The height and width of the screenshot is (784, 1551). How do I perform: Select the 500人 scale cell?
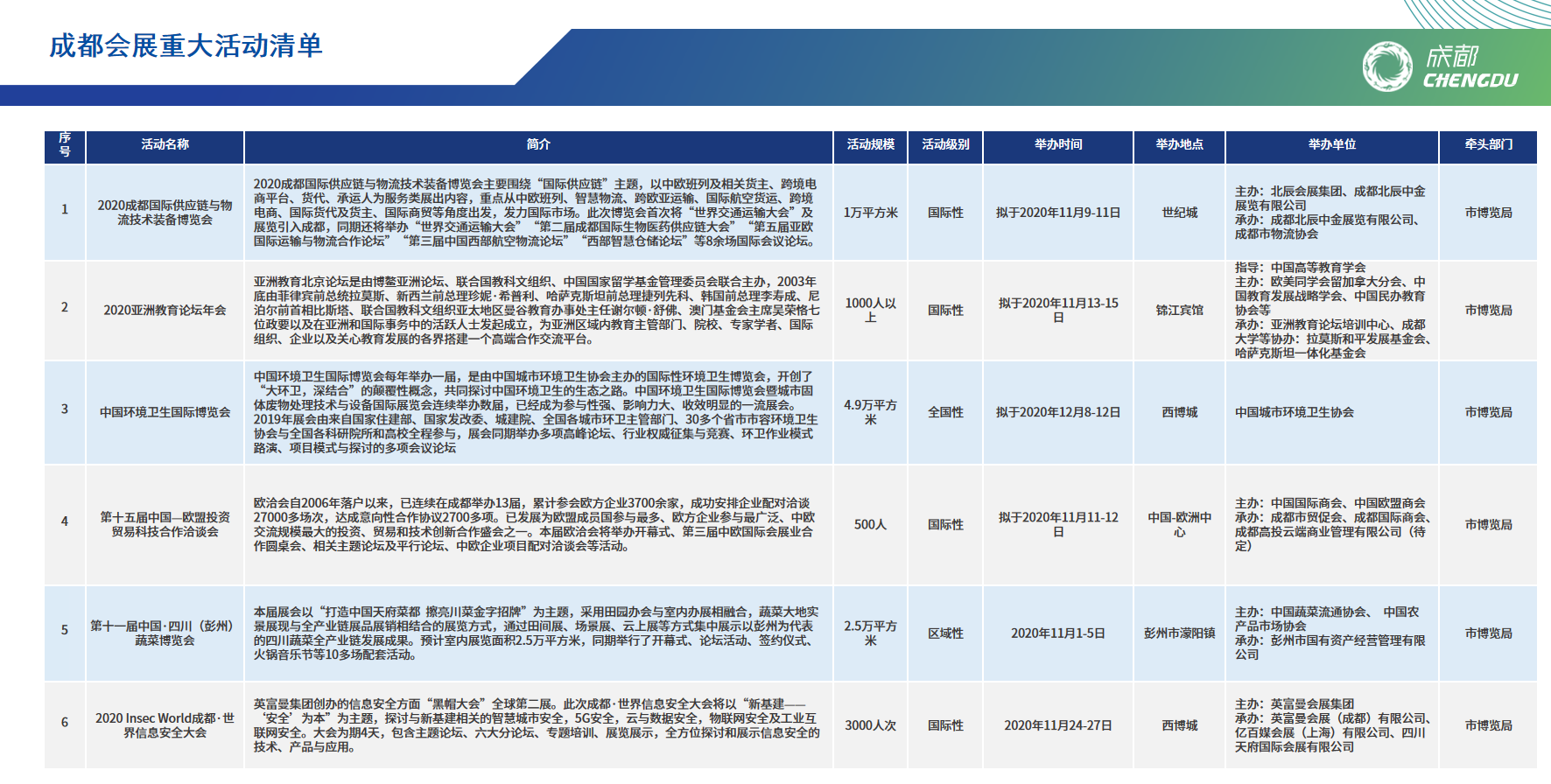[x=871, y=524]
